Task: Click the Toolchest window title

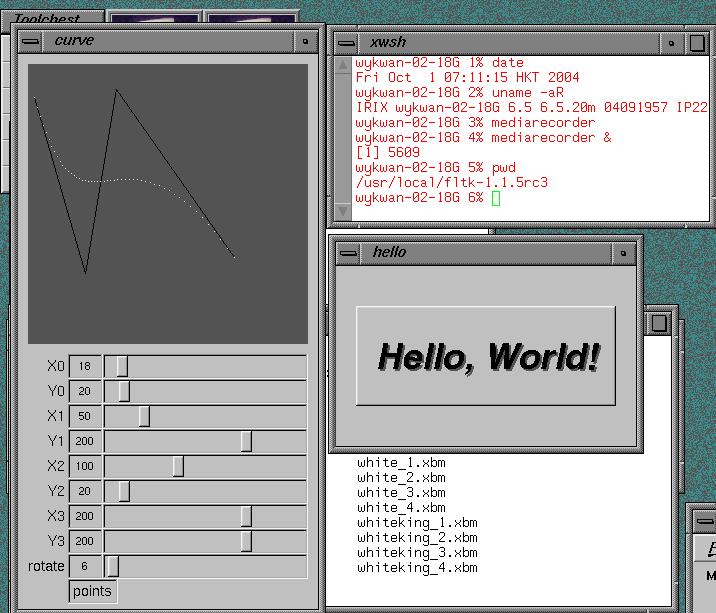Action: click(x=47, y=19)
